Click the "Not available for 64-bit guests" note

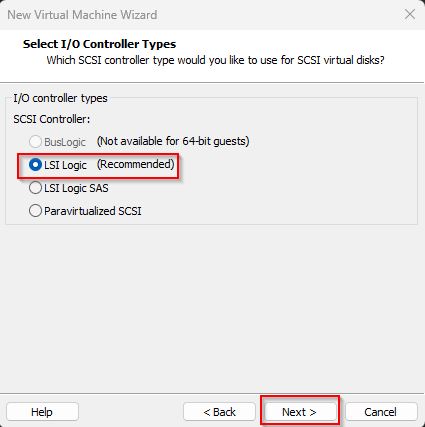coord(173,141)
